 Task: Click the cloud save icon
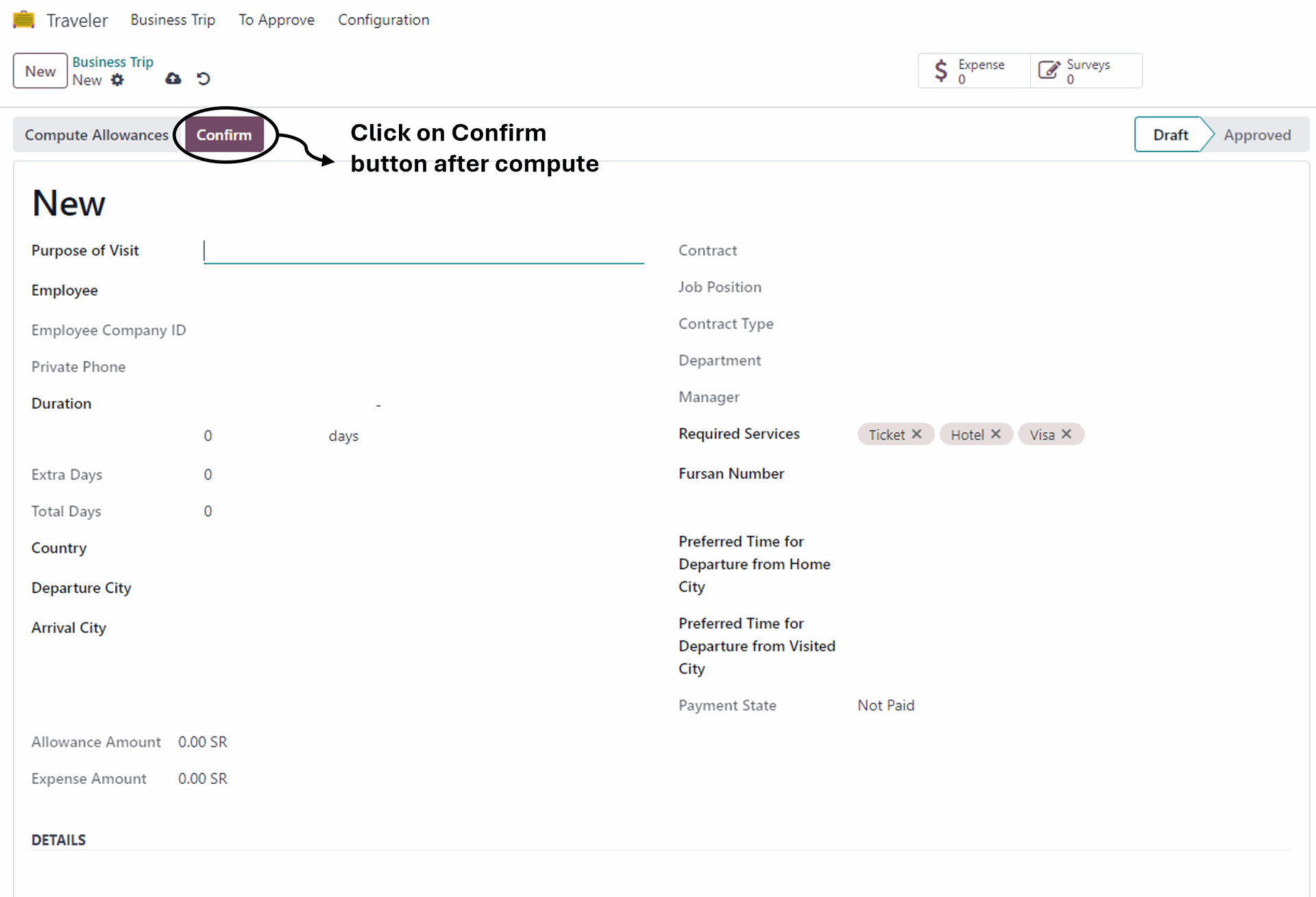click(x=173, y=79)
